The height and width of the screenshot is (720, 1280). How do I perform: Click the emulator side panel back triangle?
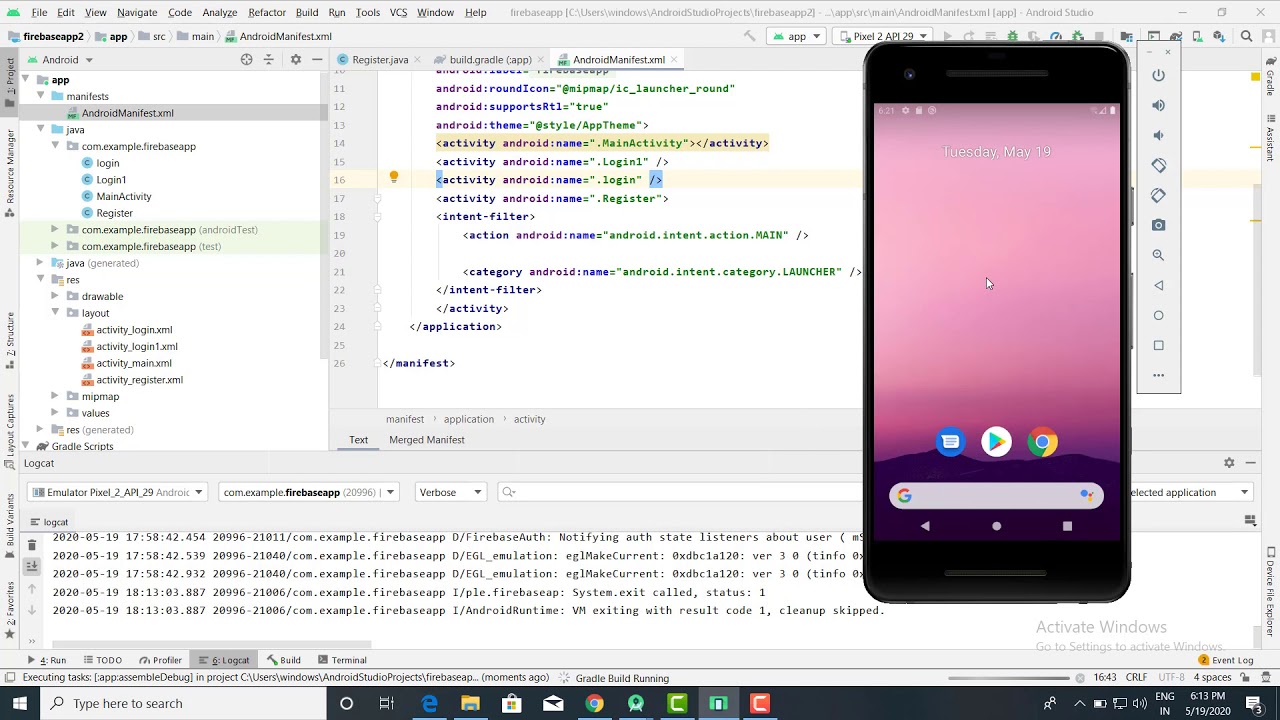tap(1158, 285)
